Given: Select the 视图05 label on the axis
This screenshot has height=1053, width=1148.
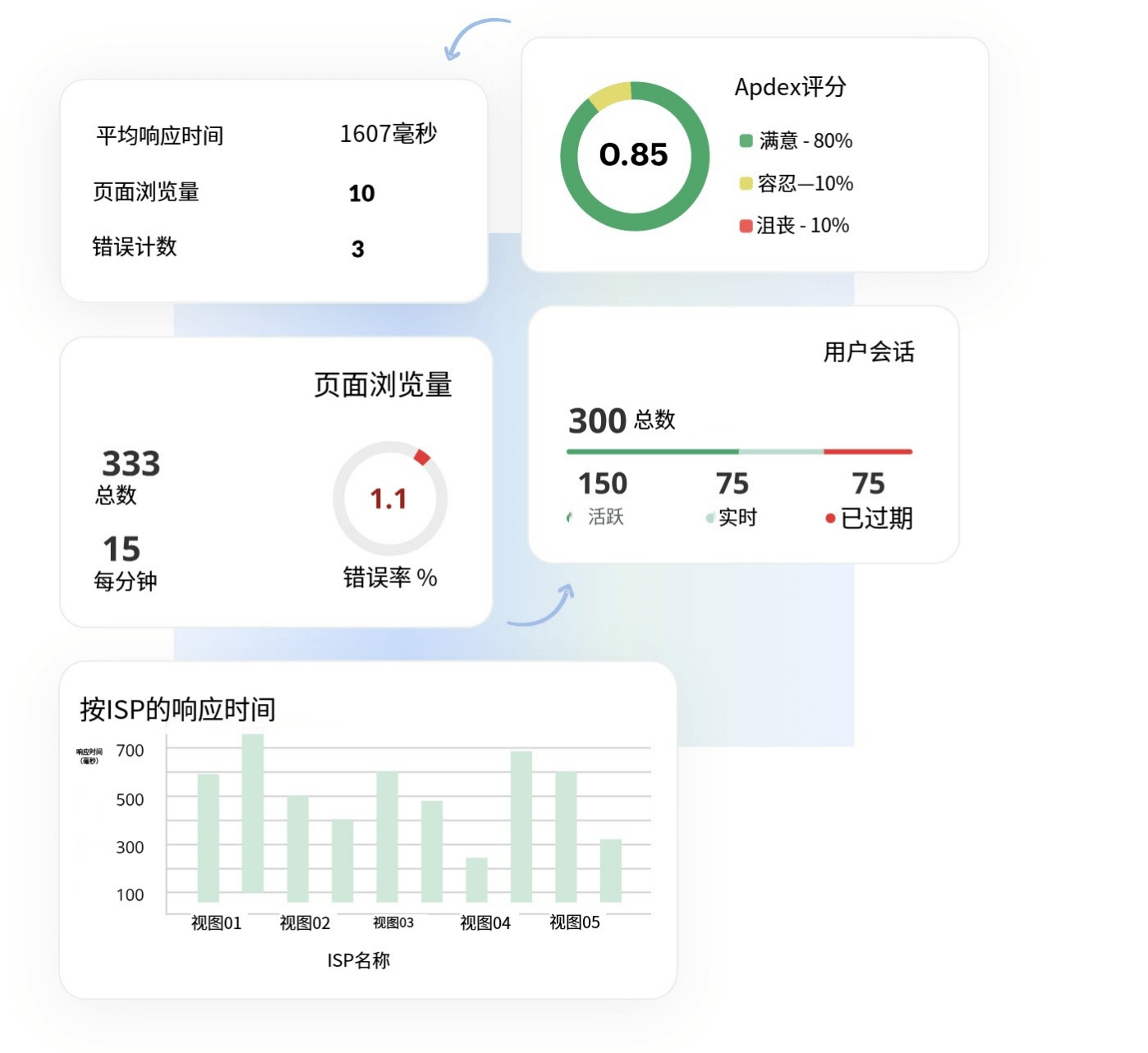Looking at the screenshot, I should tap(575, 922).
